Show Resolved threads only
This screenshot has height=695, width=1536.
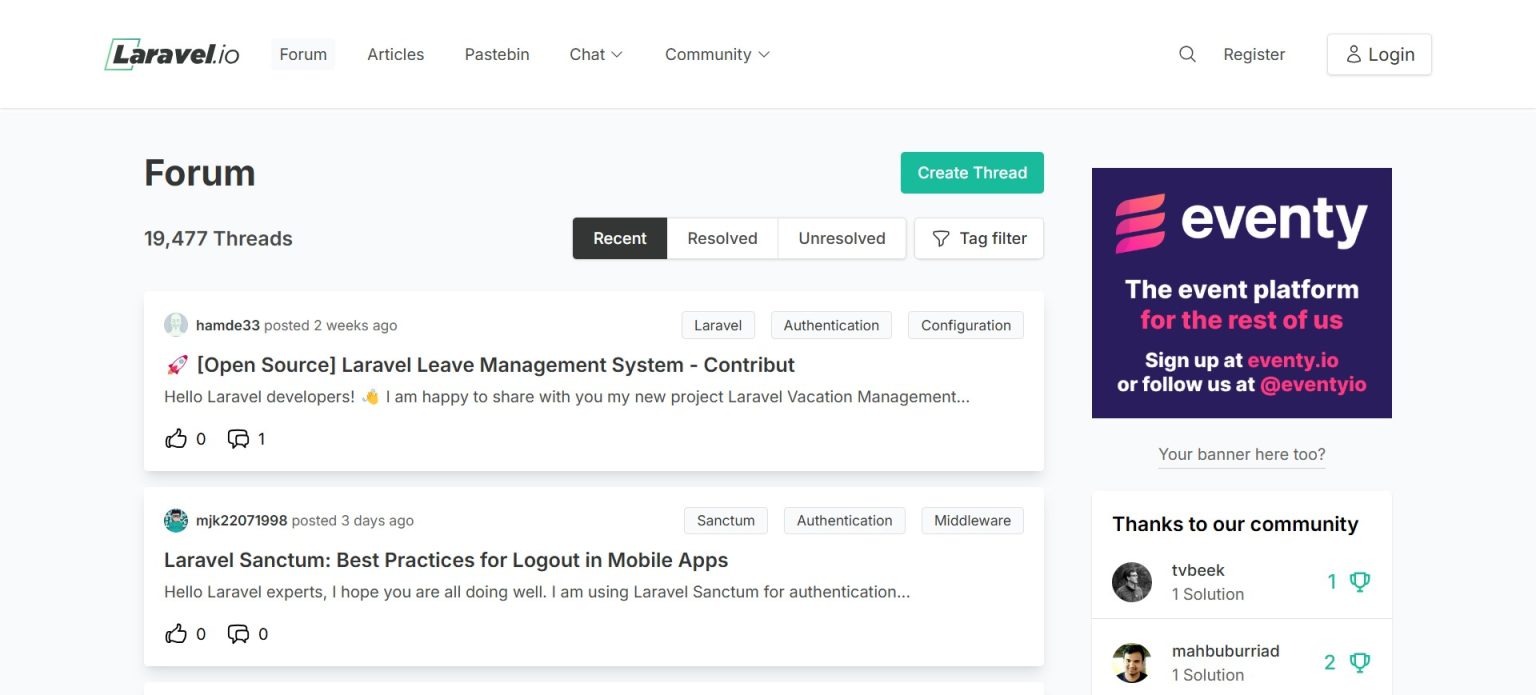tap(722, 238)
